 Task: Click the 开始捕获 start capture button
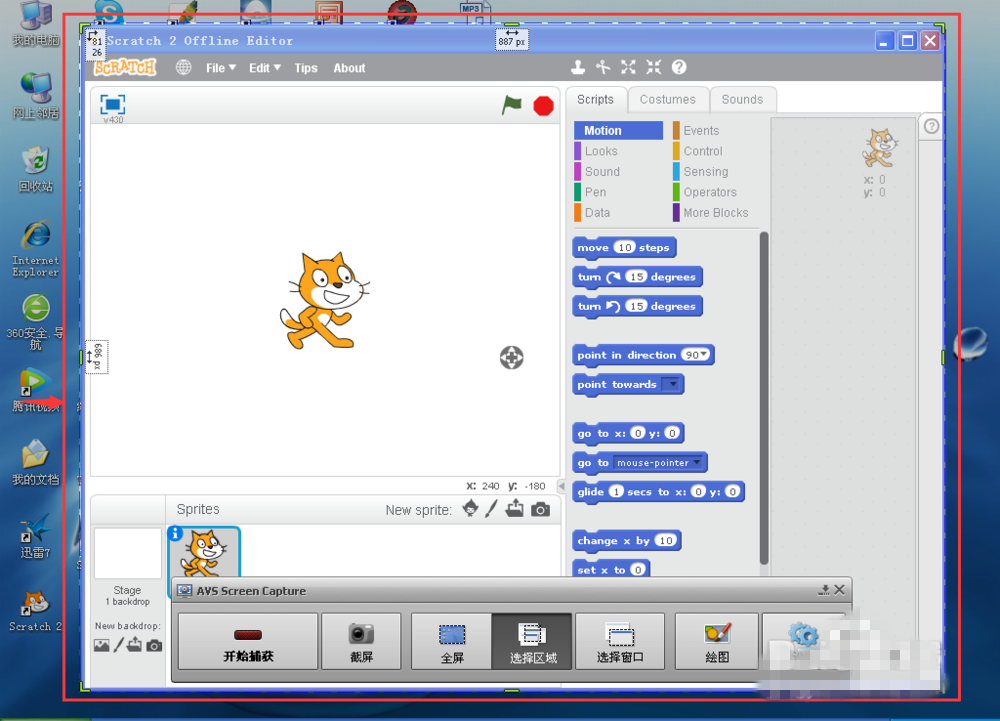(x=248, y=641)
